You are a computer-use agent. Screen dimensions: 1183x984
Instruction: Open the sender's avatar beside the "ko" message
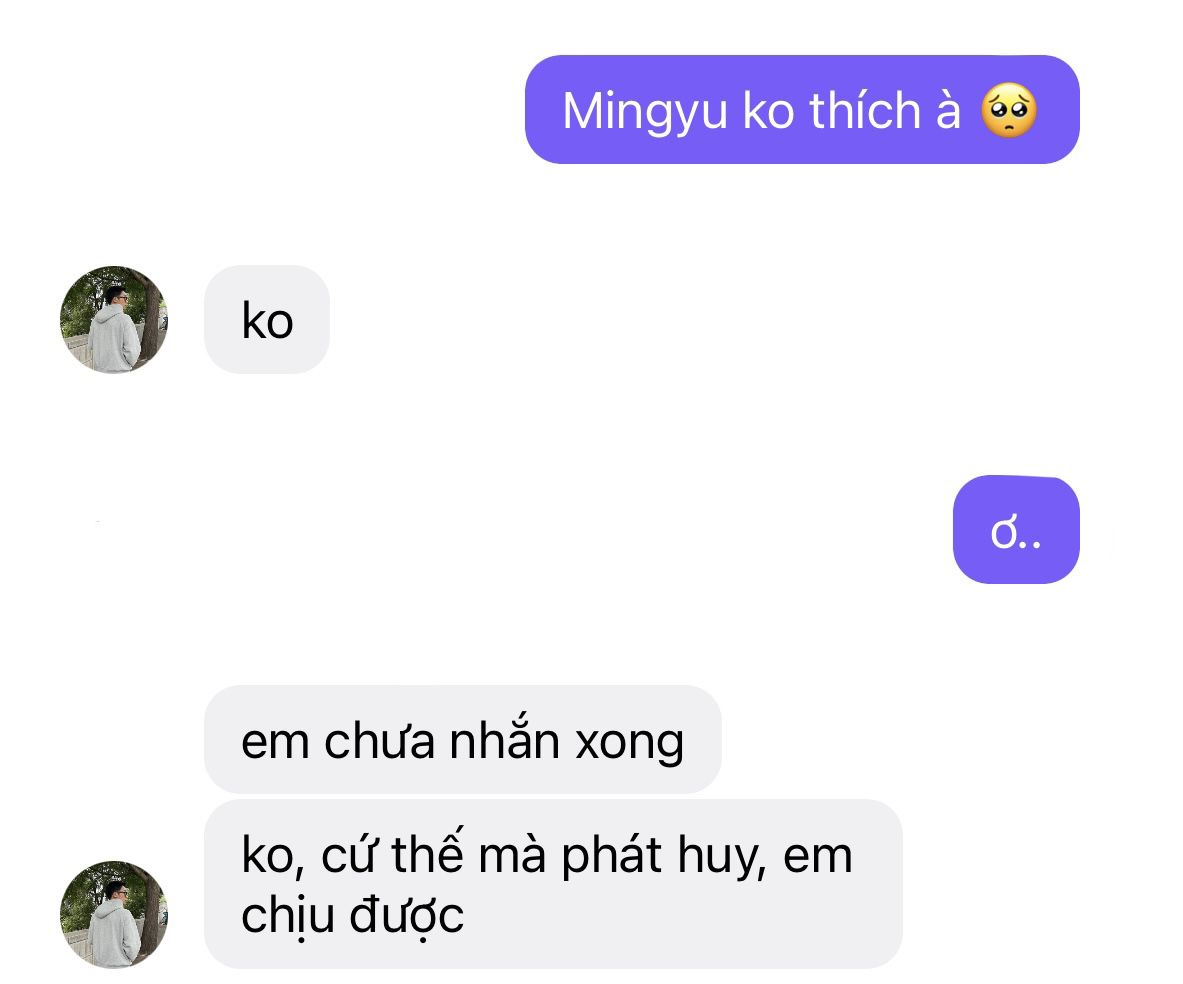tap(114, 319)
